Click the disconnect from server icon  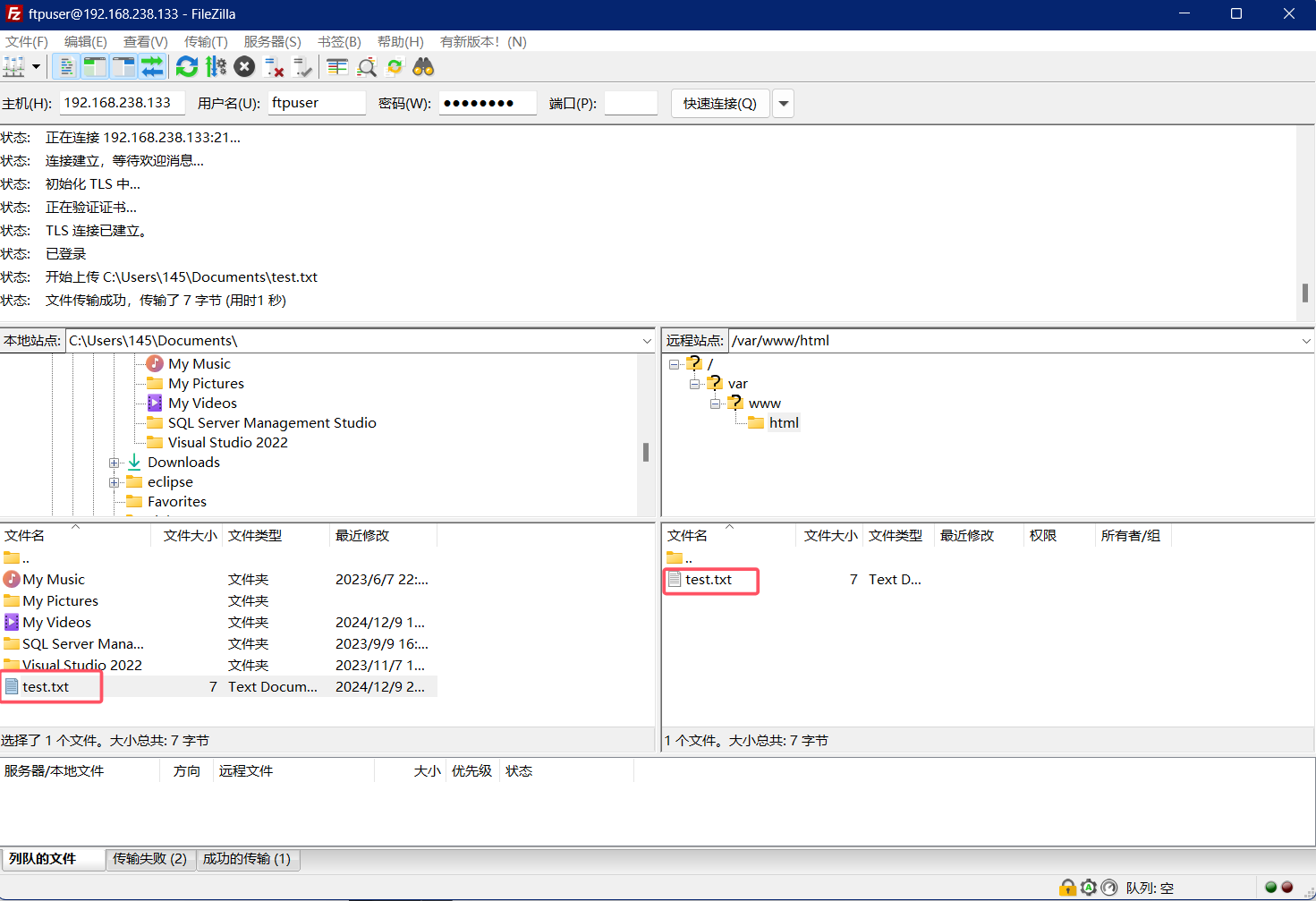tap(275, 67)
